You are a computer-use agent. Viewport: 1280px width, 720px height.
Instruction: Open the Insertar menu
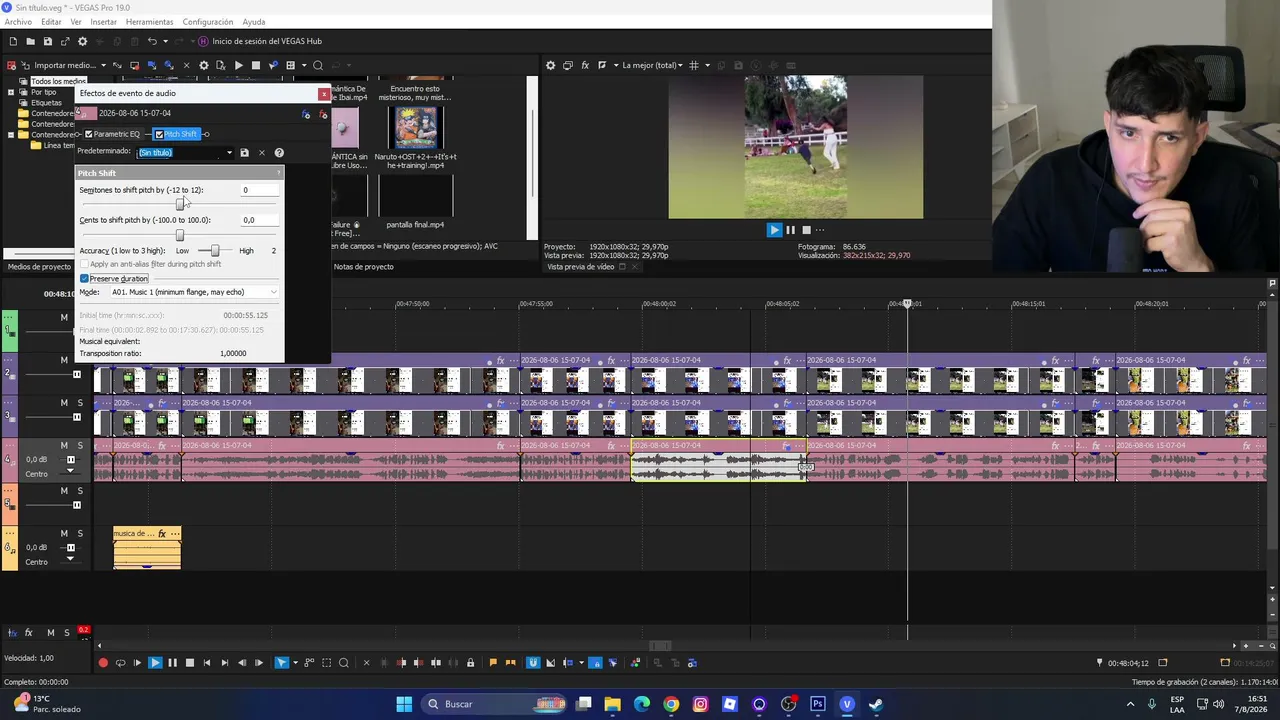pos(103,22)
